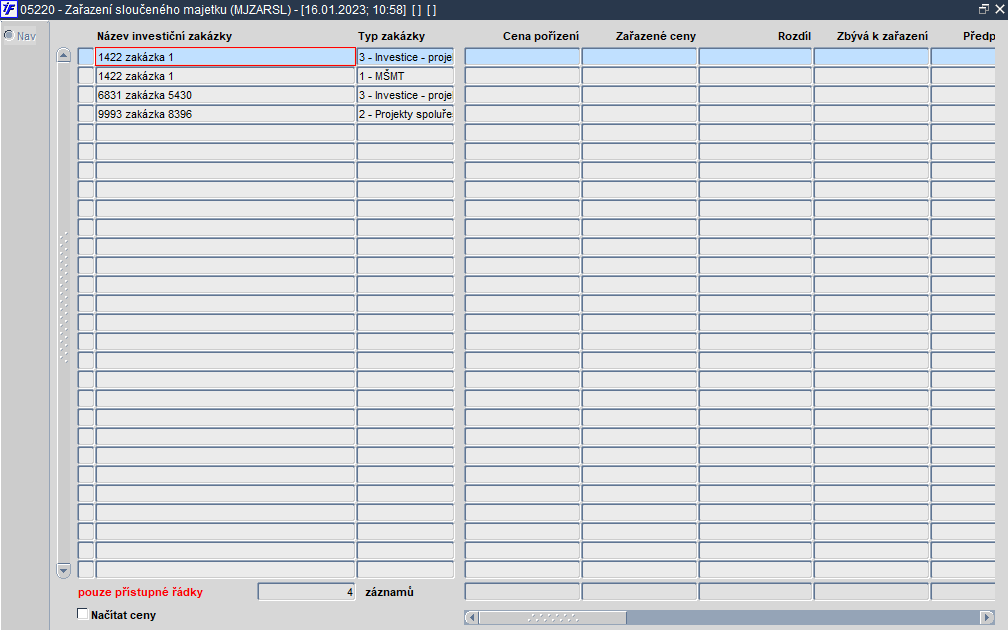Click the horizontal scrollbar left arrow
Image resolution: width=1008 pixels, height=630 pixels.
pos(472,617)
